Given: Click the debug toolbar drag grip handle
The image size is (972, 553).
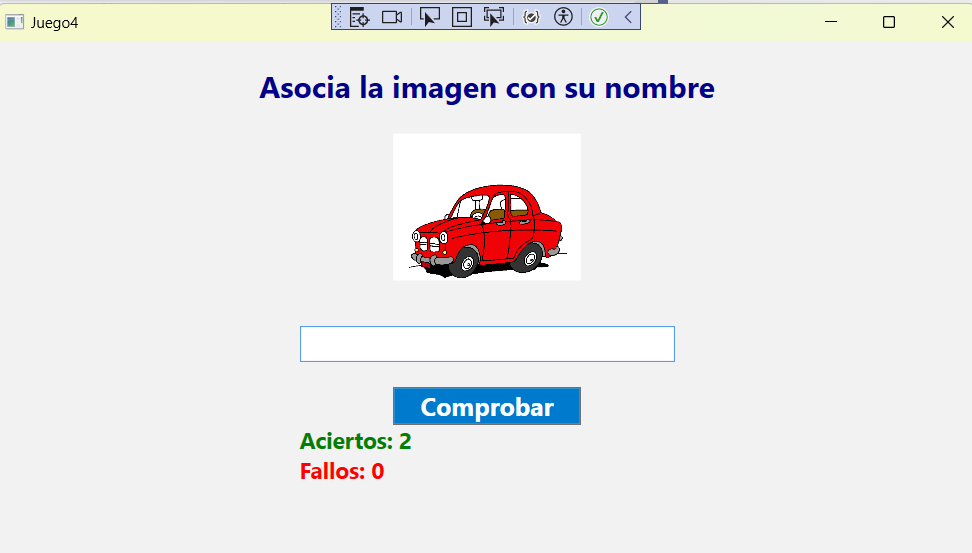Looking at the screenshot, I should 338,17.
